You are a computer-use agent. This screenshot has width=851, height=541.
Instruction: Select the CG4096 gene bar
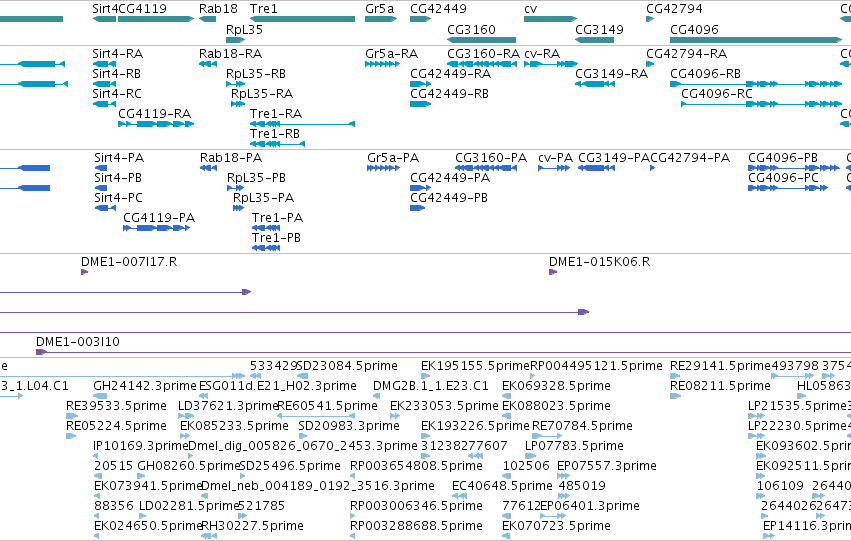756,40
